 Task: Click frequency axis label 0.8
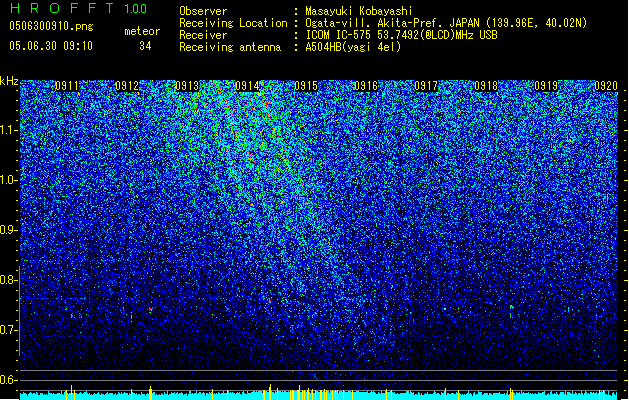click(8, 280)
